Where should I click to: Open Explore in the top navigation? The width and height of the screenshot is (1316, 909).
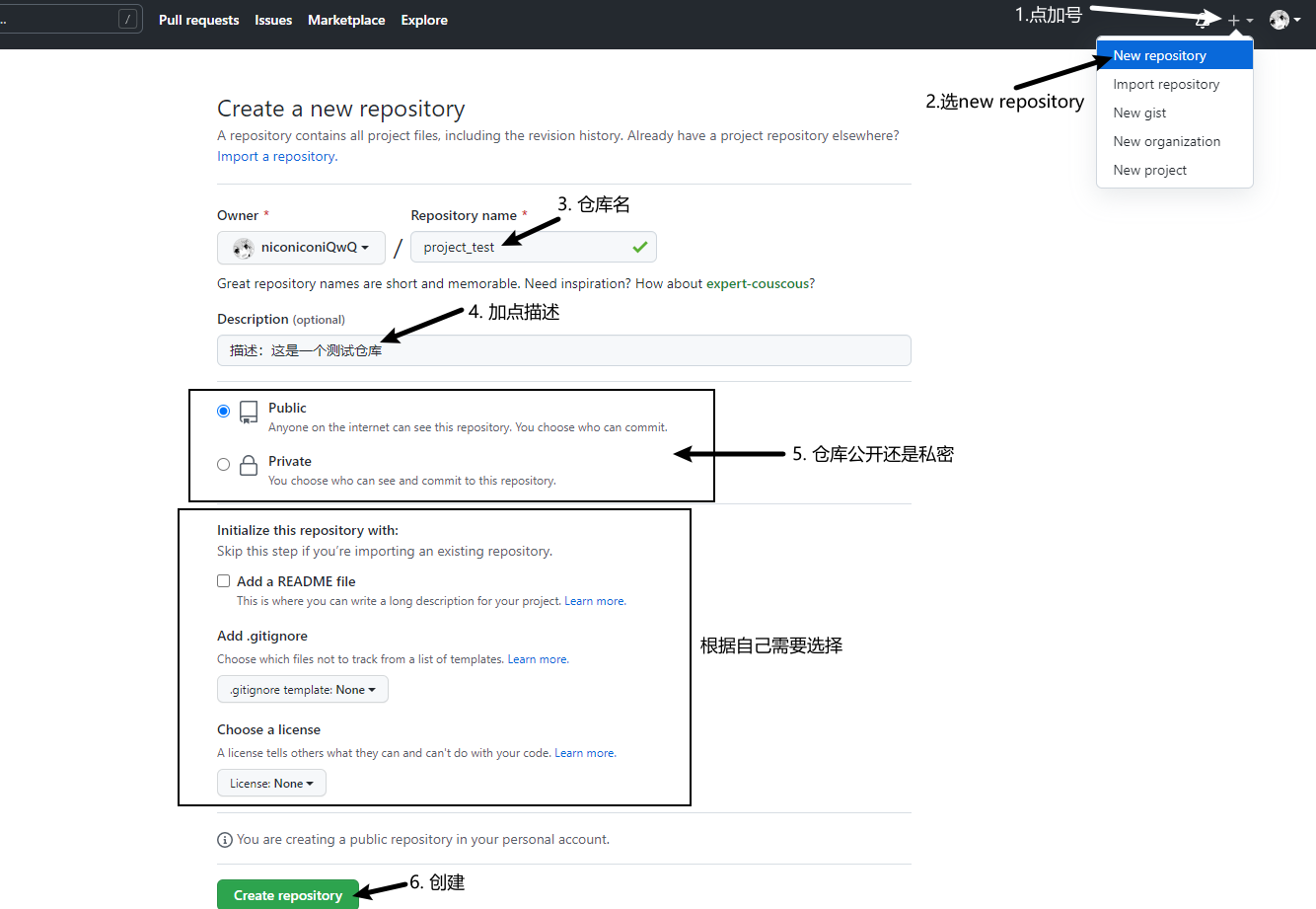pos(424,20)
